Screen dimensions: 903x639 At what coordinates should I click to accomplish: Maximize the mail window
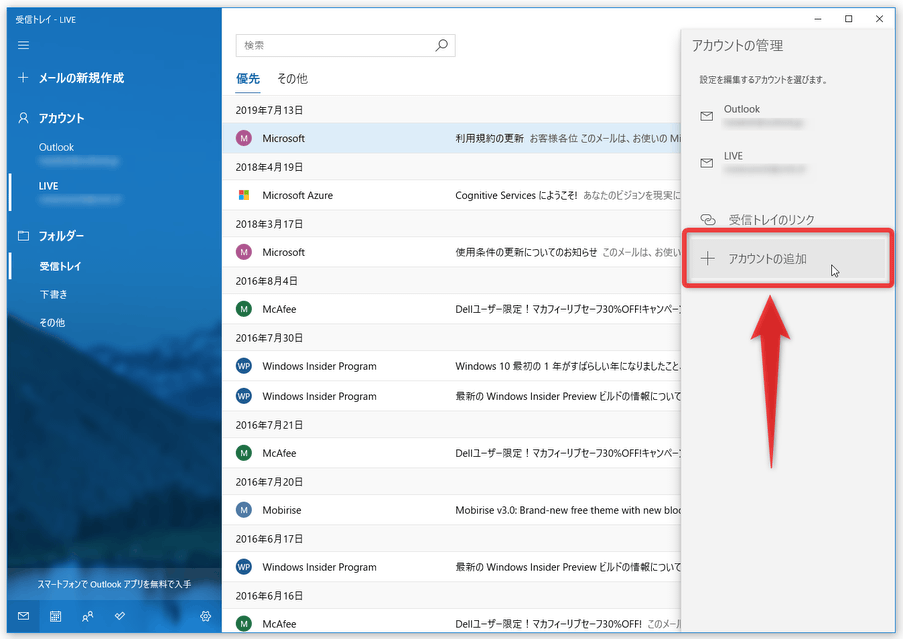848,19
